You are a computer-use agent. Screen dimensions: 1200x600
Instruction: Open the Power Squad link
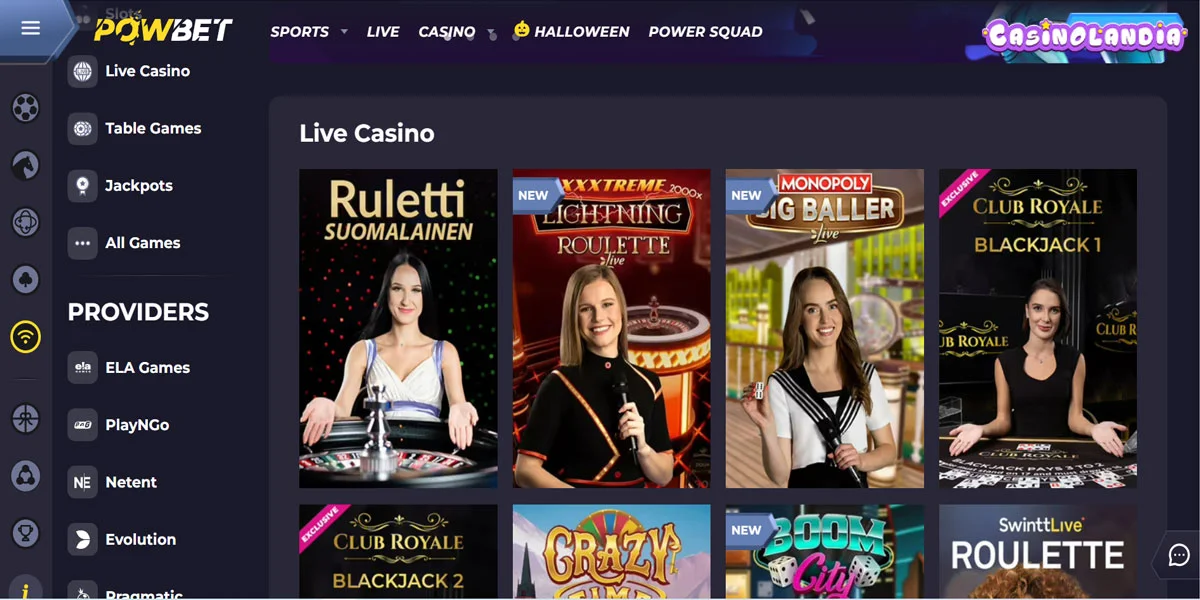point(705,32)
